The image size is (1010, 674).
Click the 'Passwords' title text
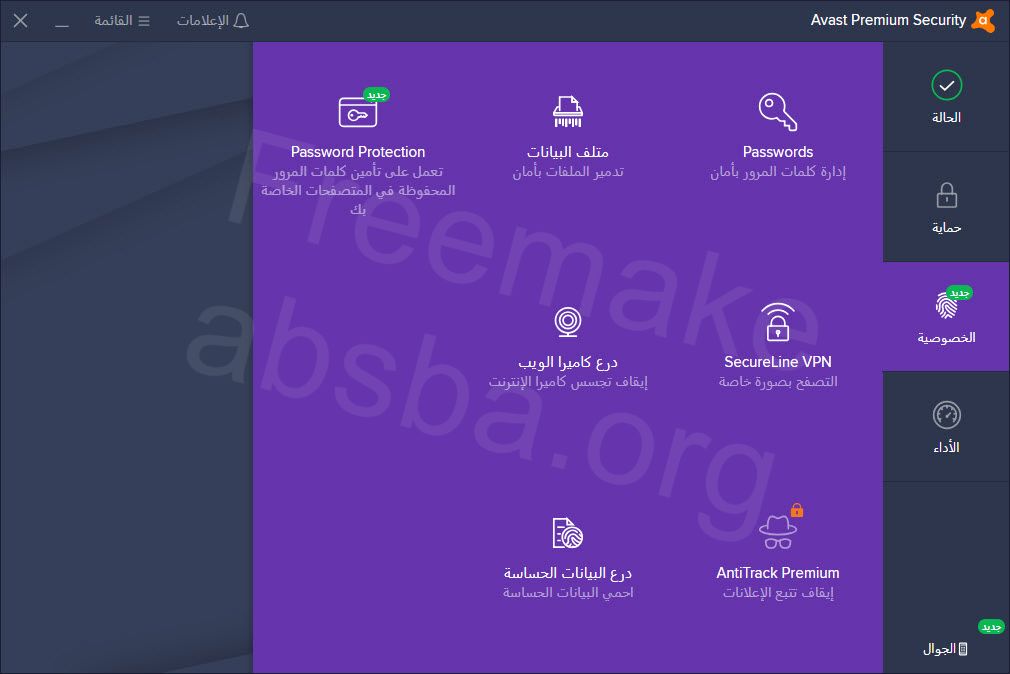click(x=777, y=152)
